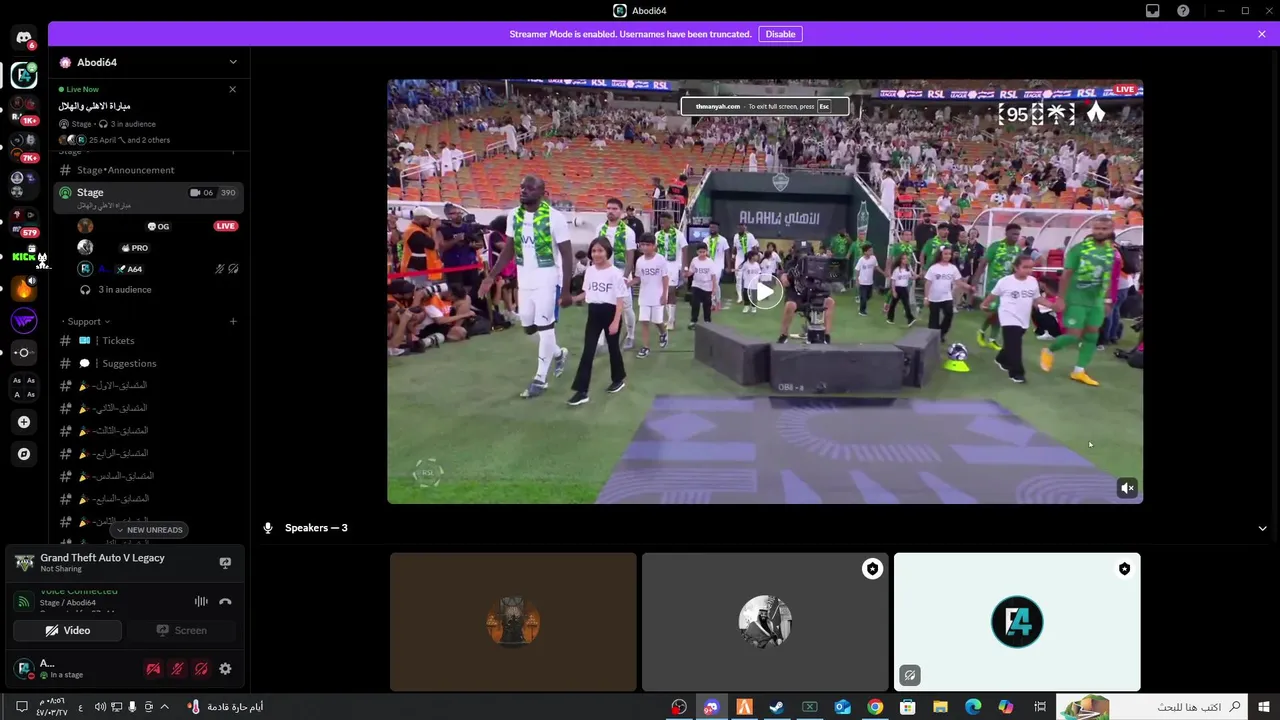Open Steam from the taskbar
This screenshot has height=720, width=1280.
pyautogui.click(x=776, y=707)
